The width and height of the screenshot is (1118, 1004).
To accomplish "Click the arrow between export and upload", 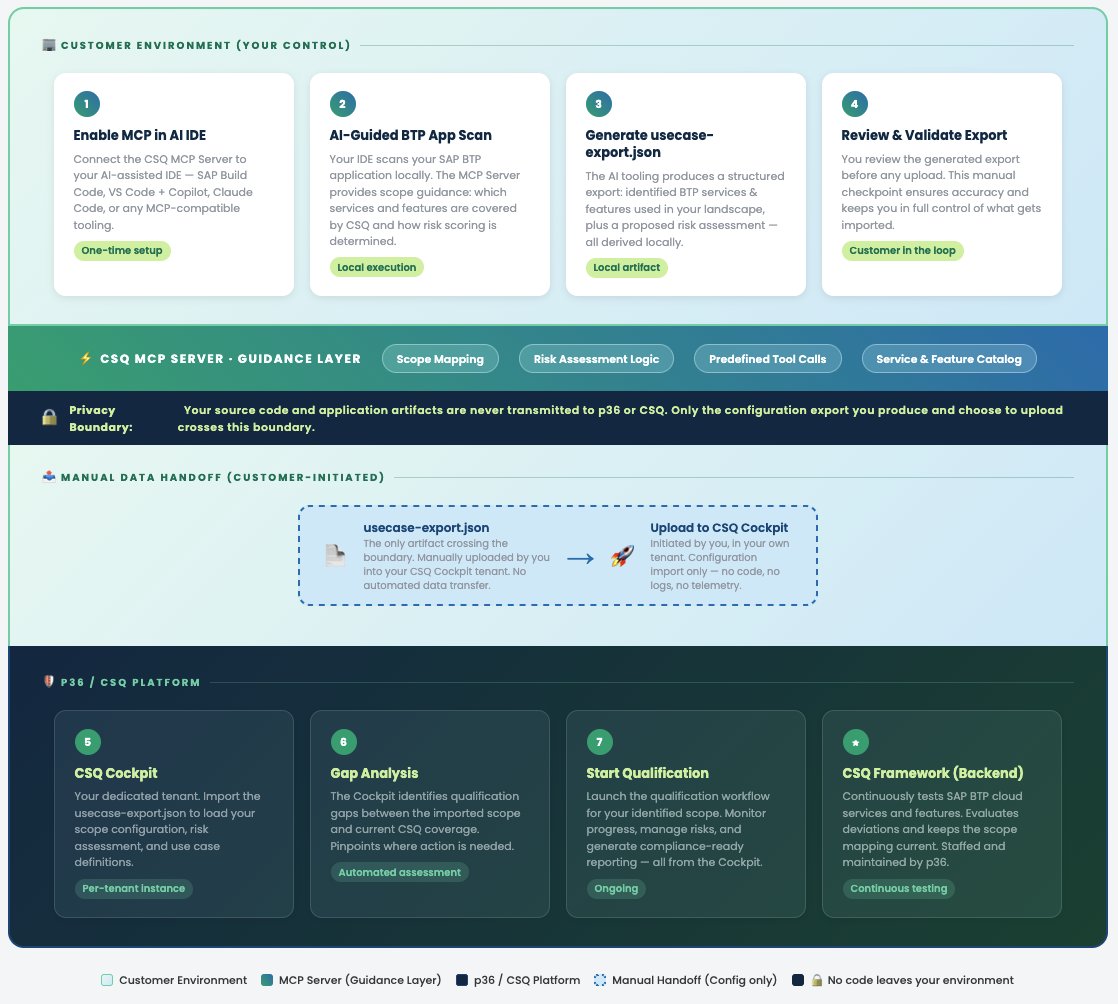I will pos(580,558).
